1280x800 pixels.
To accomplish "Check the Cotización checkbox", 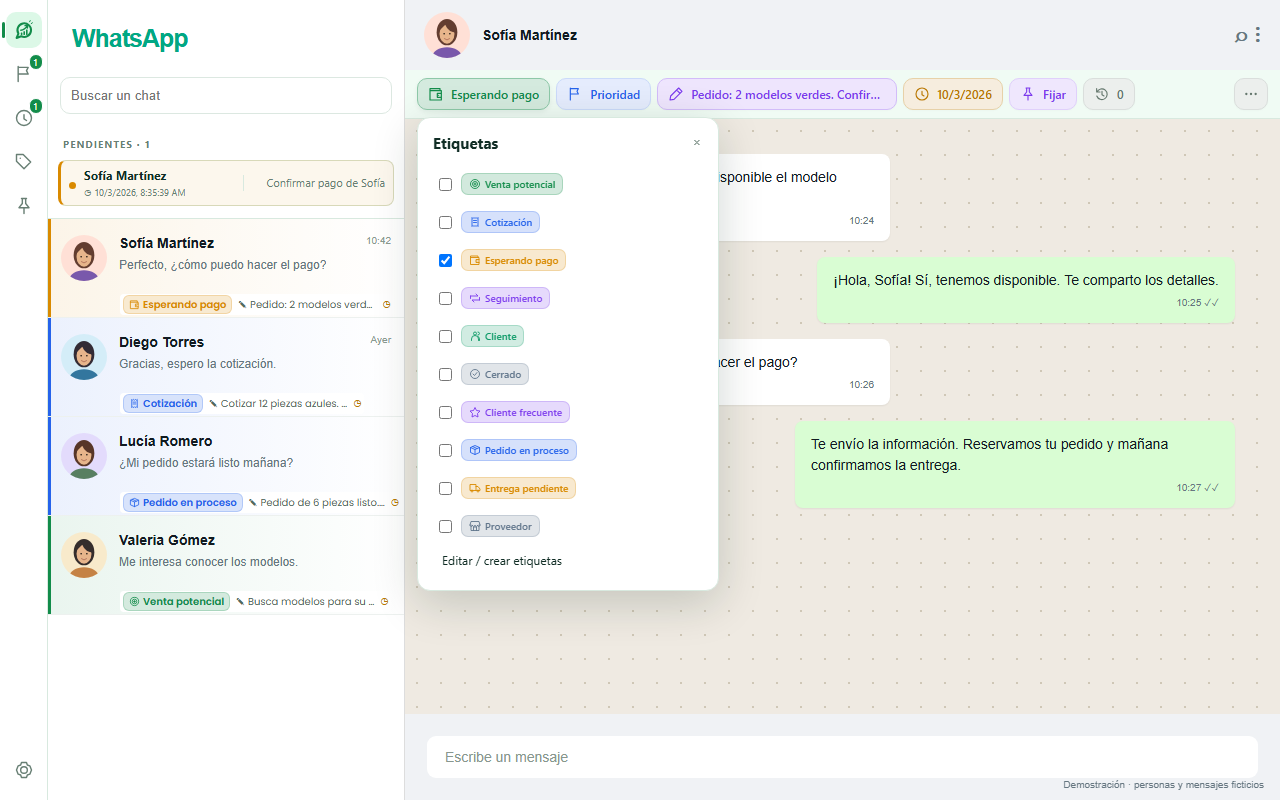I will pyautogui.click(x=446, y=222).
